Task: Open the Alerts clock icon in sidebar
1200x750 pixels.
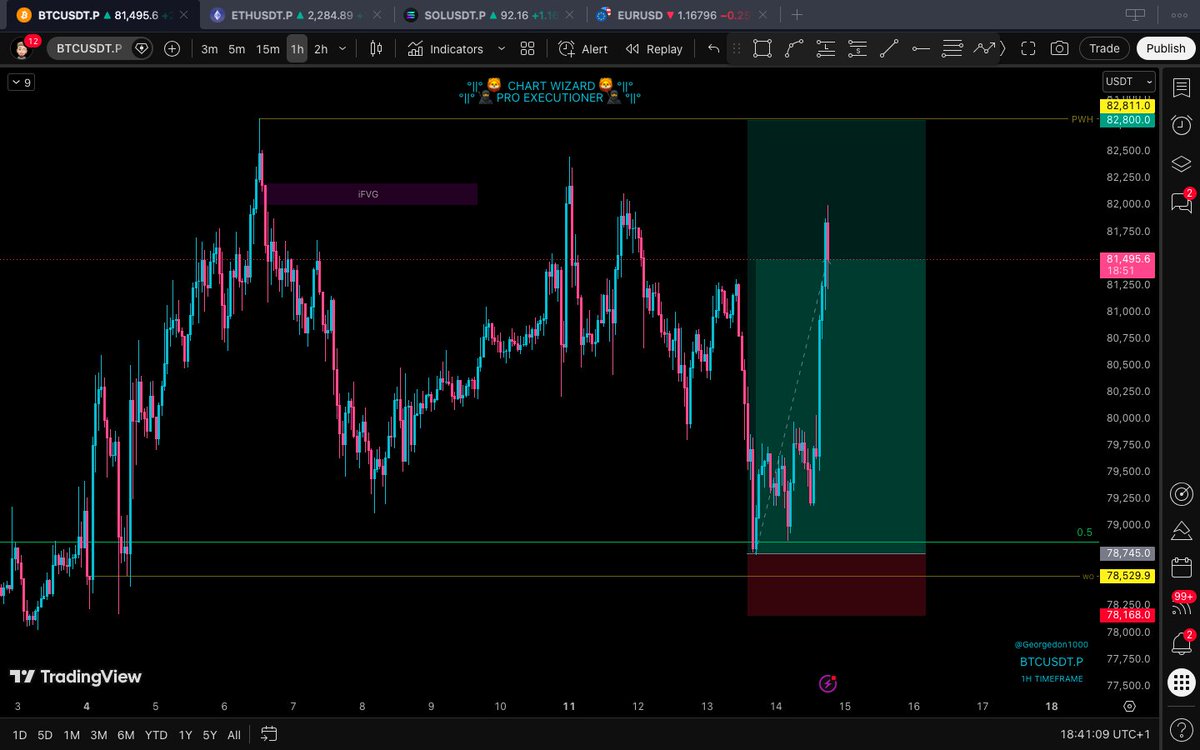Action: coord(1181,126)
